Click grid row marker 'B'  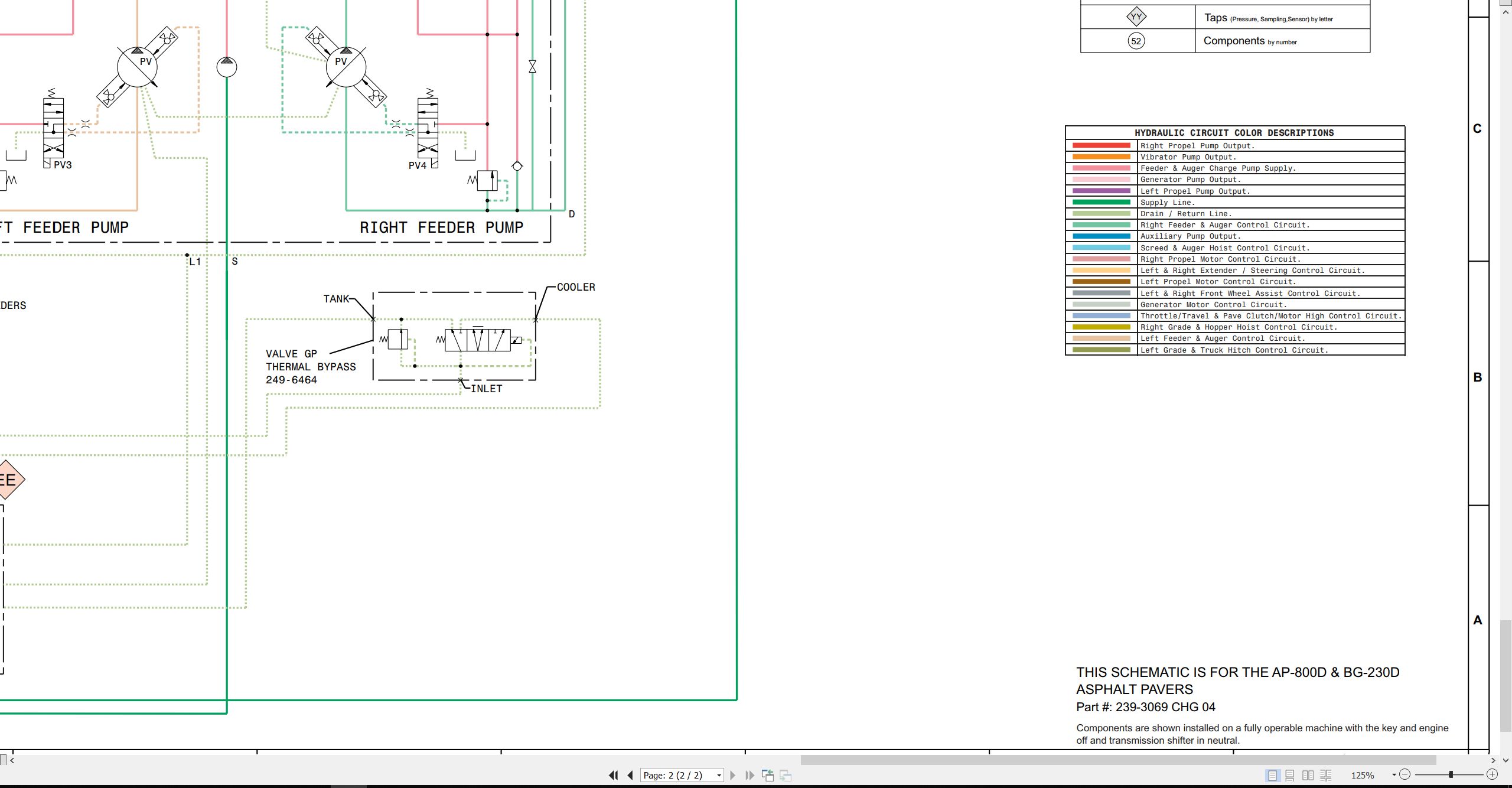[x=1478, y=377]
